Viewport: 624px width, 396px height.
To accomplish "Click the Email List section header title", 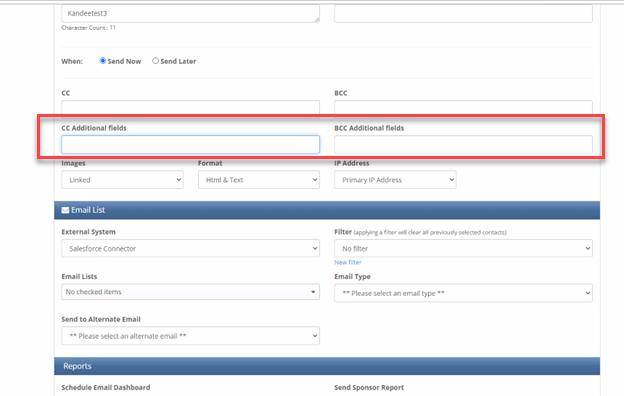I will [88, 210].
